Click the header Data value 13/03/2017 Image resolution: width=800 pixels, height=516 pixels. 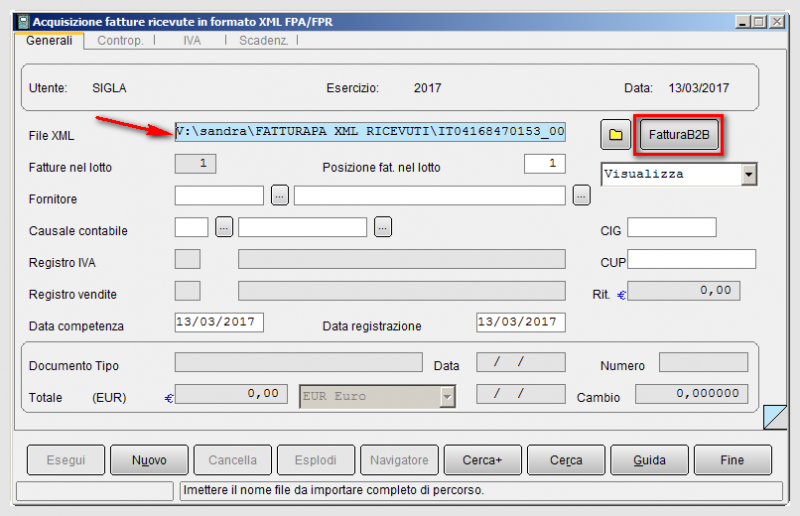coord(699,88)
